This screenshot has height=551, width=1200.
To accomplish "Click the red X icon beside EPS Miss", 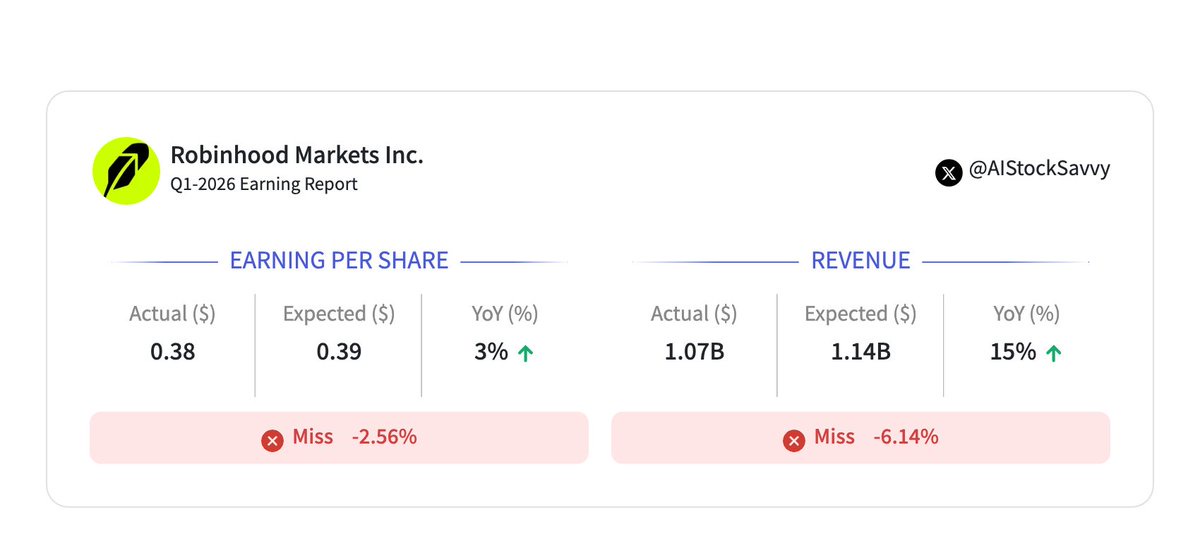I will click(x=272, y=440).
